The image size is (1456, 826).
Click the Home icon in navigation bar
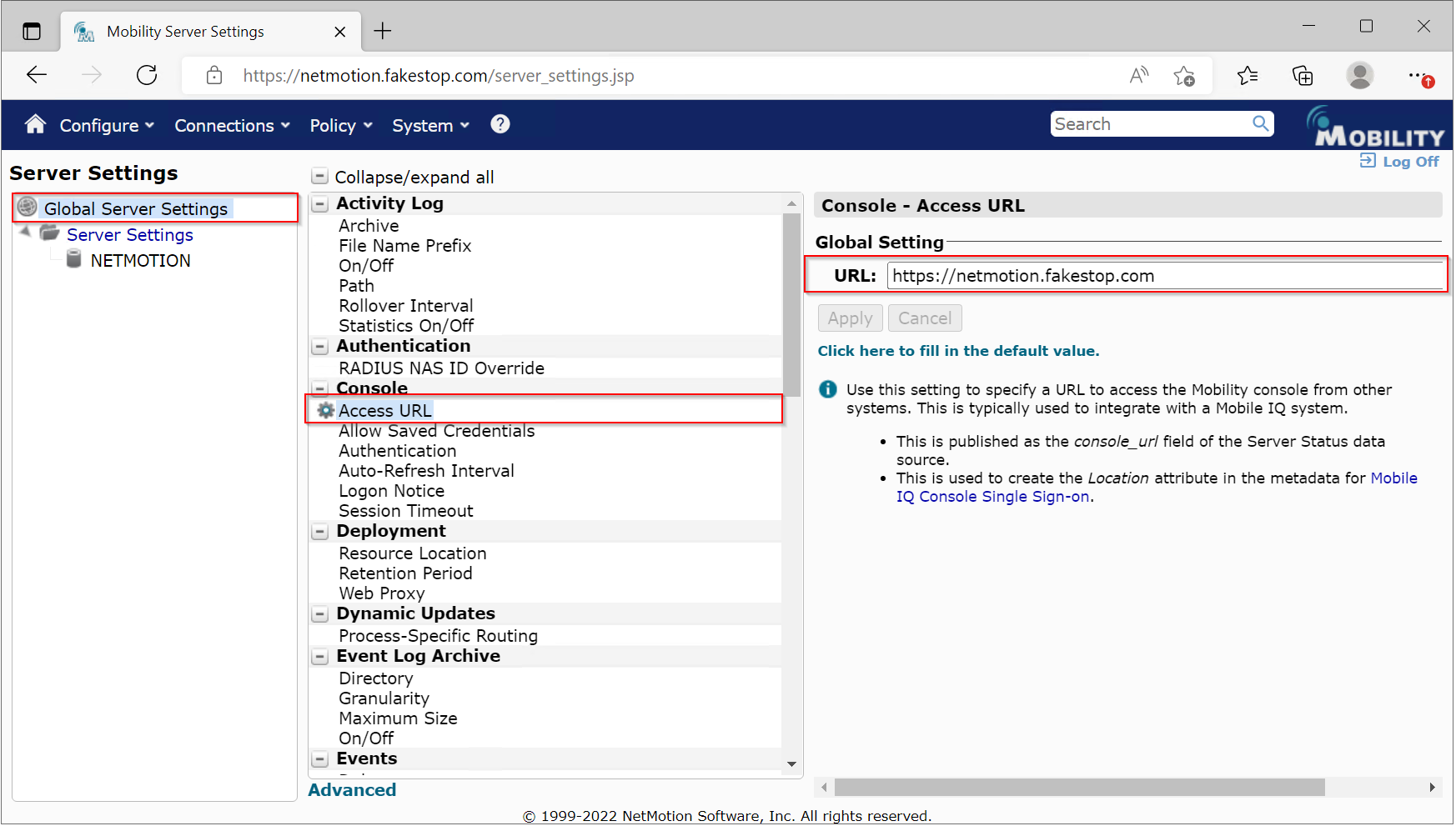point(35,124)
